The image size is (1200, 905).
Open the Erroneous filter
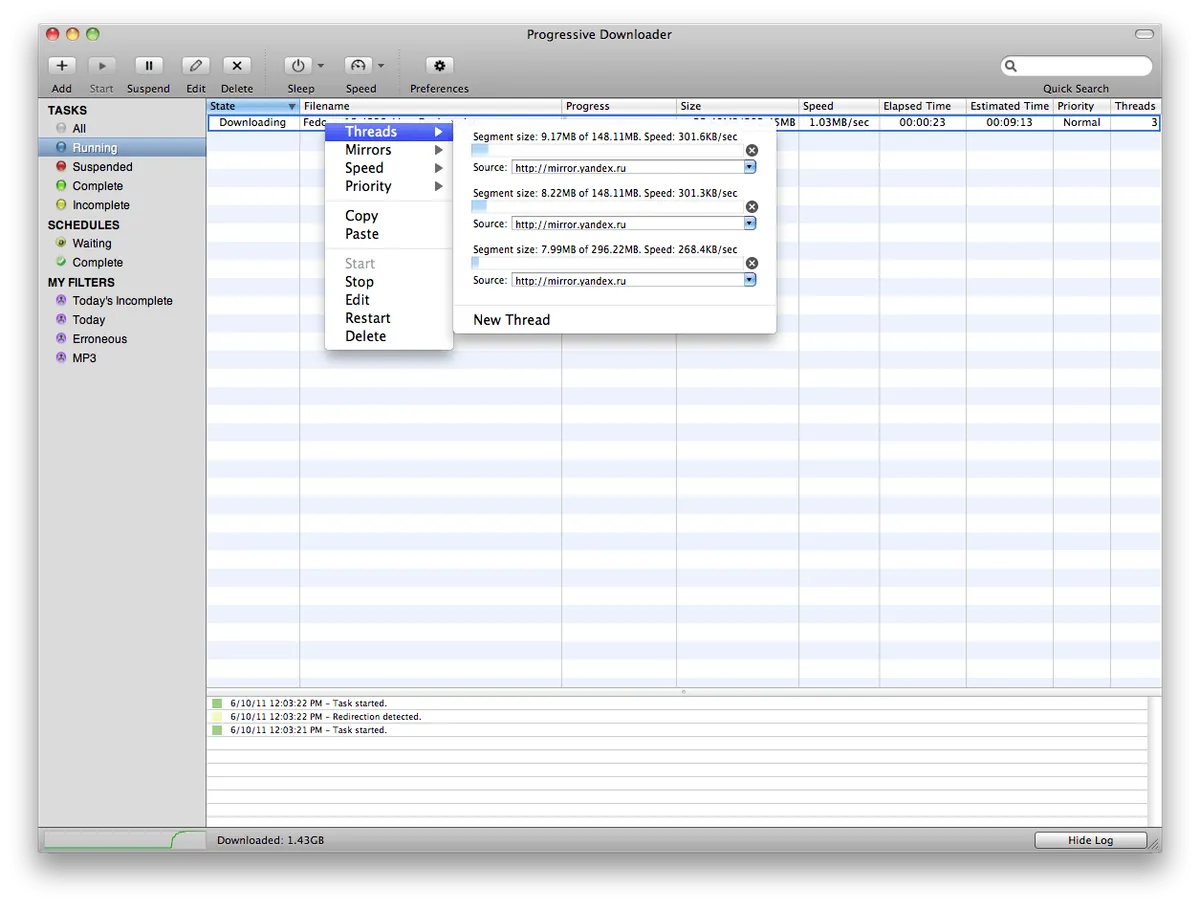coord(97,338)
